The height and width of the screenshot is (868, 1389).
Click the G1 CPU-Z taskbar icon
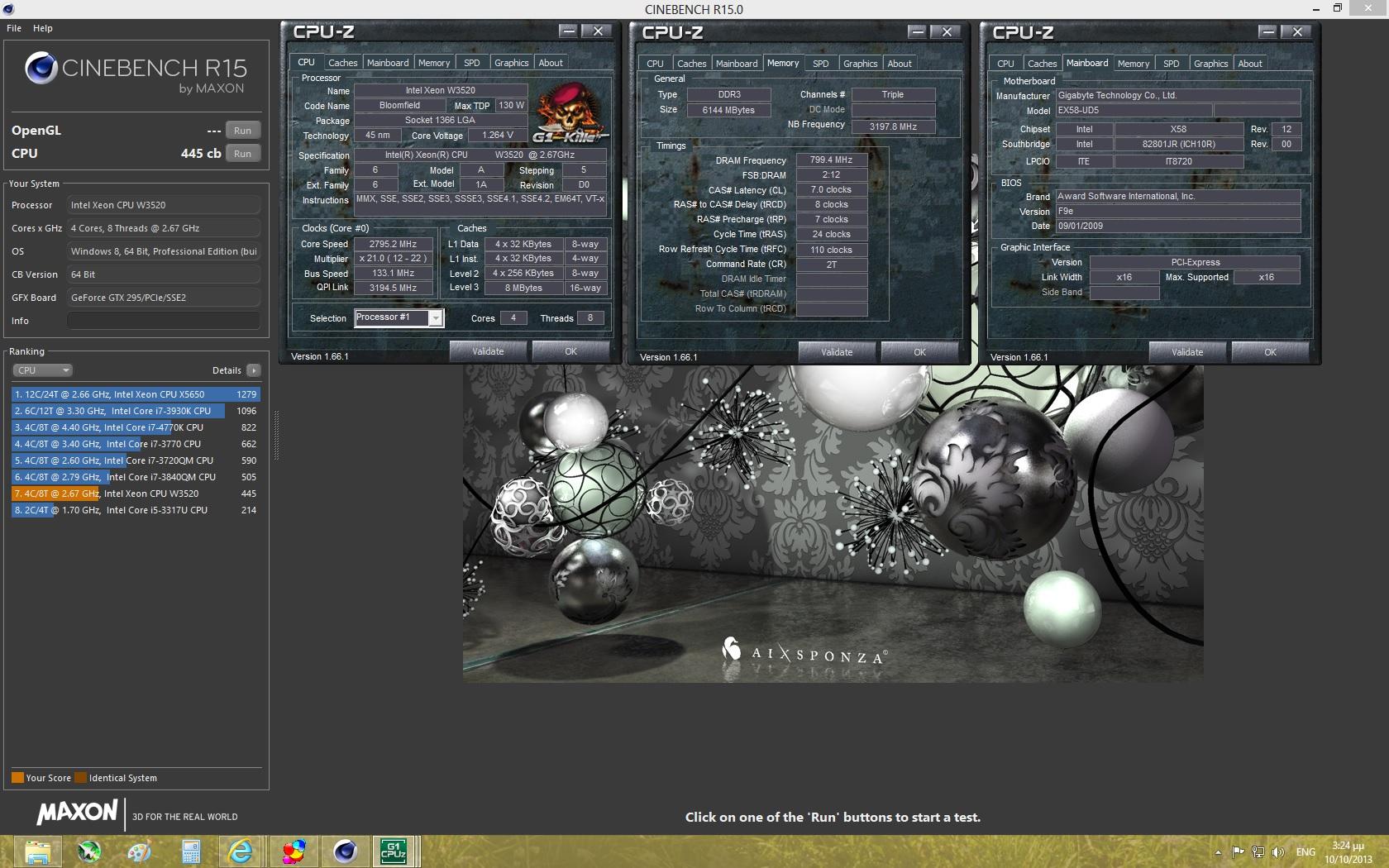pyautogui.click(x=394, y=851)
